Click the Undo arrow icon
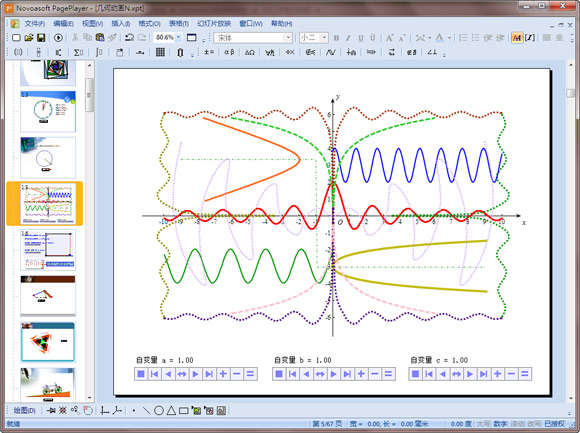This screenshot has width=580, height=433. 129,38
